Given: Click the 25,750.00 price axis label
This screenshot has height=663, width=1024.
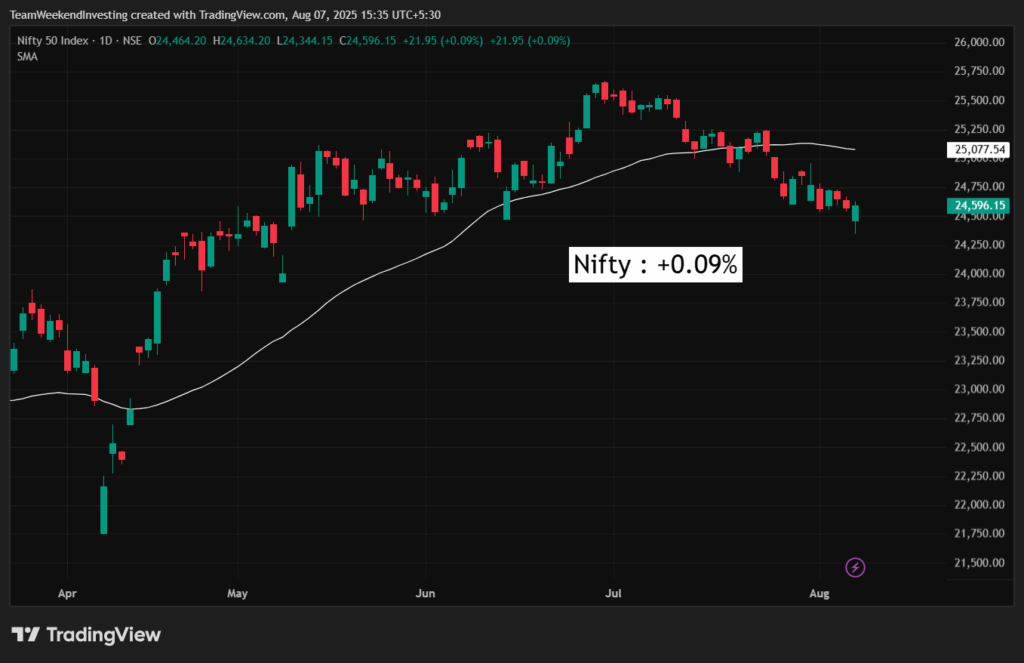Looking at the screenshot, I should coord(979,71).
